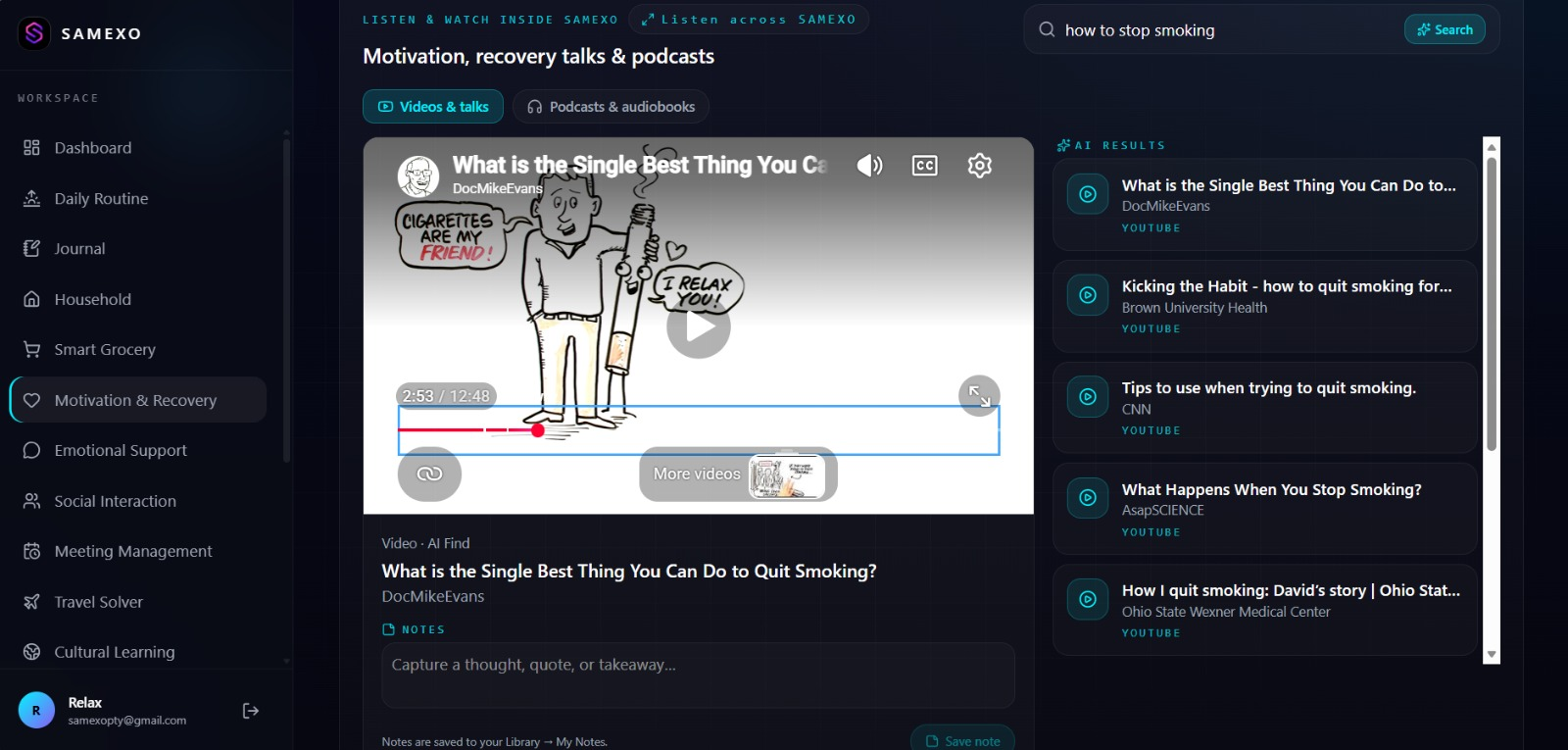Switch to Podcasts & audiobooks tab
The image size is (1568, 750).
[611, 107]
